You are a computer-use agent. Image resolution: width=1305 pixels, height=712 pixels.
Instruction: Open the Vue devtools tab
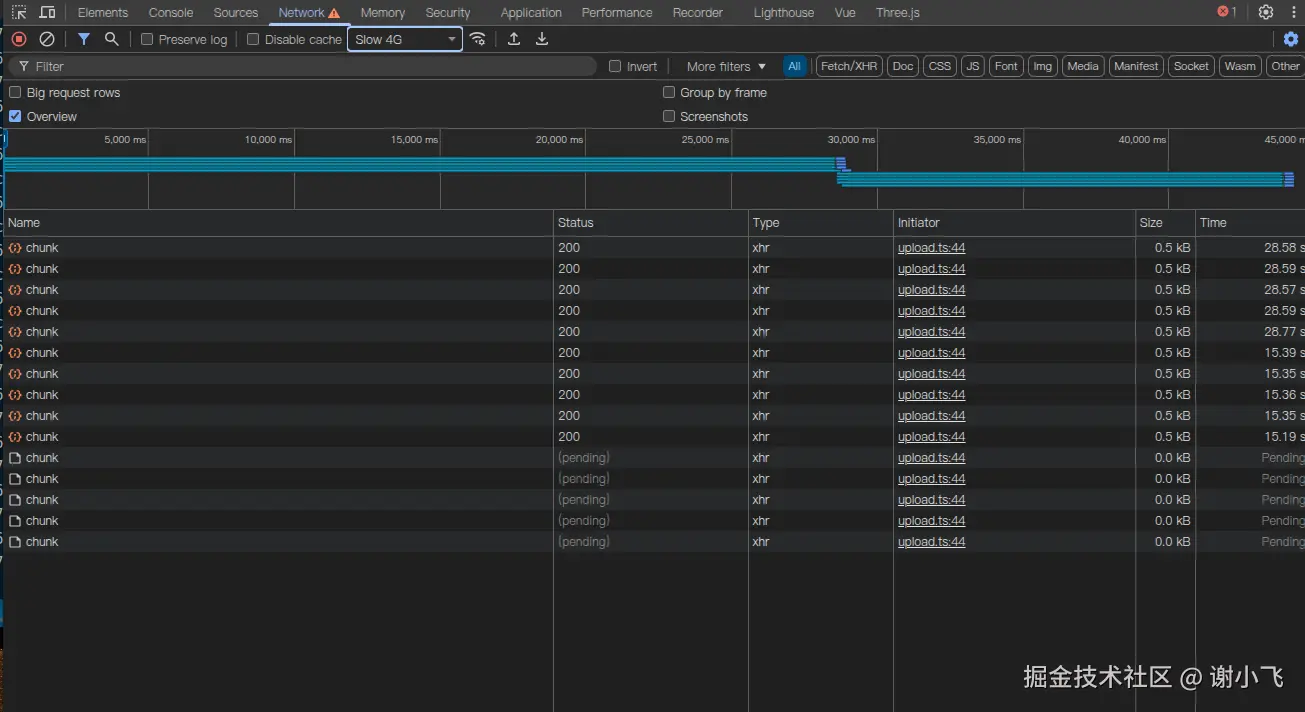(845, 13)
